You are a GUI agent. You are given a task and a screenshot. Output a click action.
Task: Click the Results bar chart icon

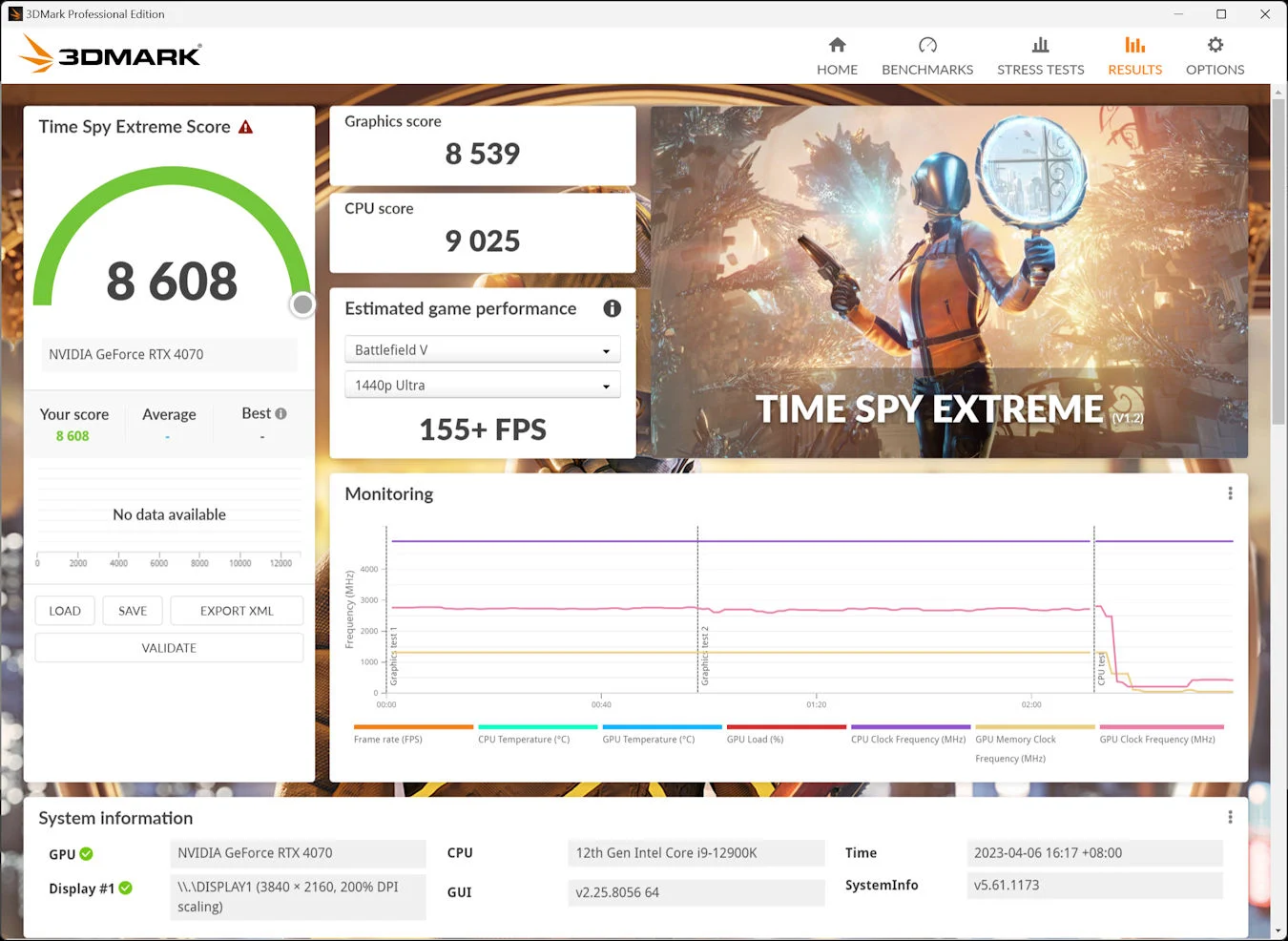pyautogui.click(x=1134, y=45)
